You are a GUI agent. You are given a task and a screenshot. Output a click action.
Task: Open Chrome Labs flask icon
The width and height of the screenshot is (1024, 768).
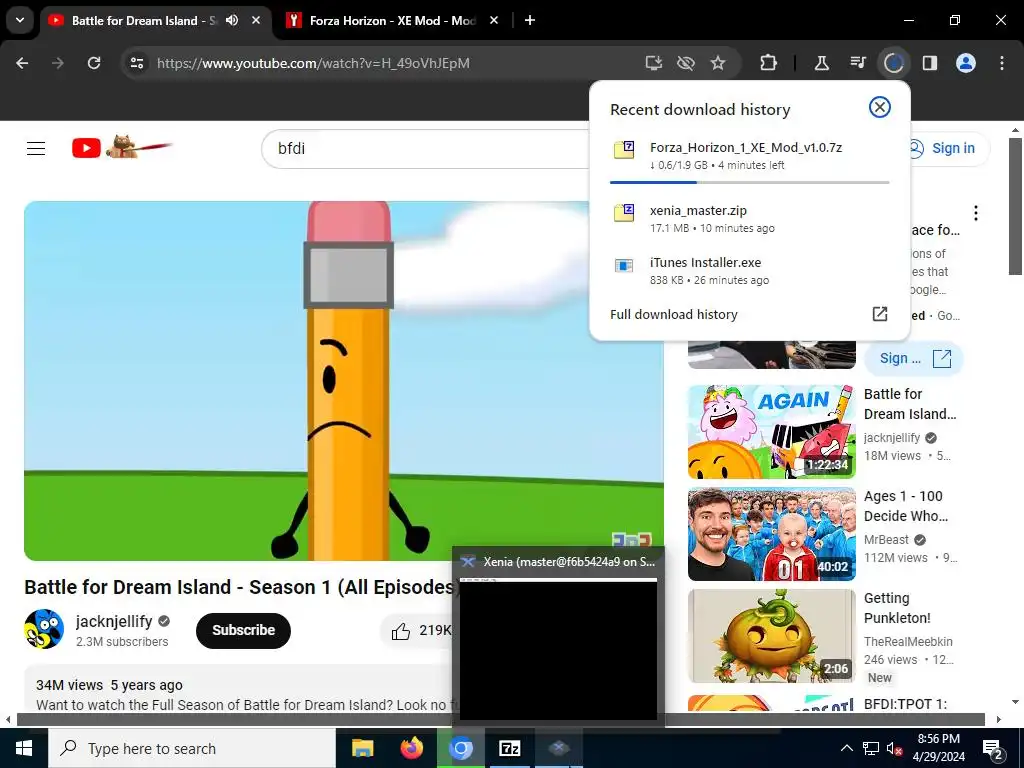[x=822, y=63]
